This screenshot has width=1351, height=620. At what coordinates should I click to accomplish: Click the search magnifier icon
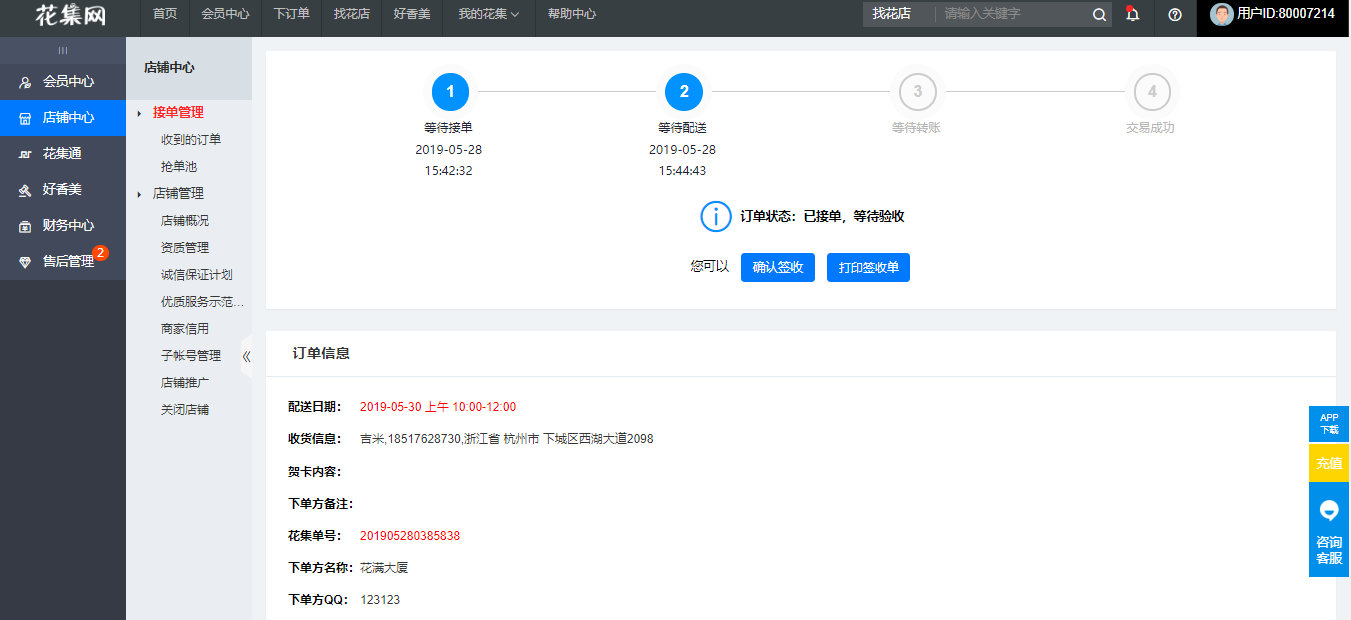coord(1099,14)
